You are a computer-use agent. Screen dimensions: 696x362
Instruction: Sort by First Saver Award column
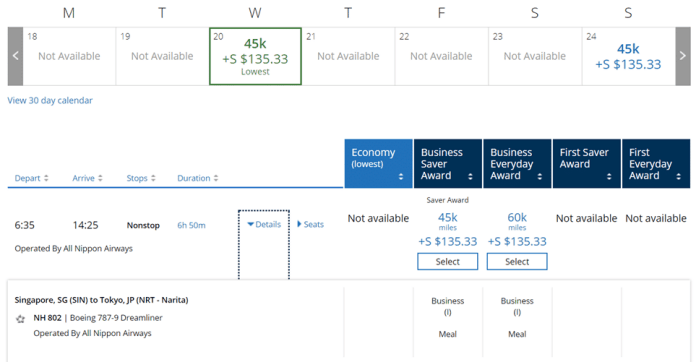coord(586,164)
